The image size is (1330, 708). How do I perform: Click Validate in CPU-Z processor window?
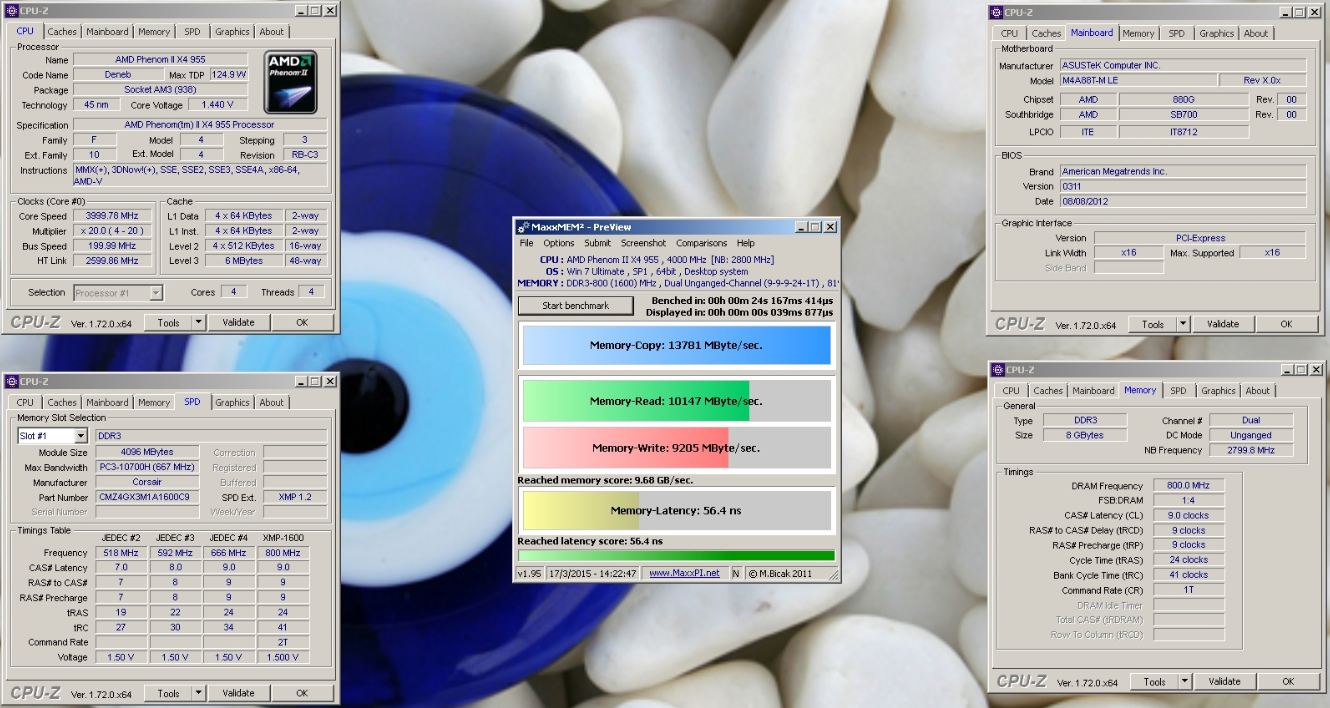tap(238, 322)
